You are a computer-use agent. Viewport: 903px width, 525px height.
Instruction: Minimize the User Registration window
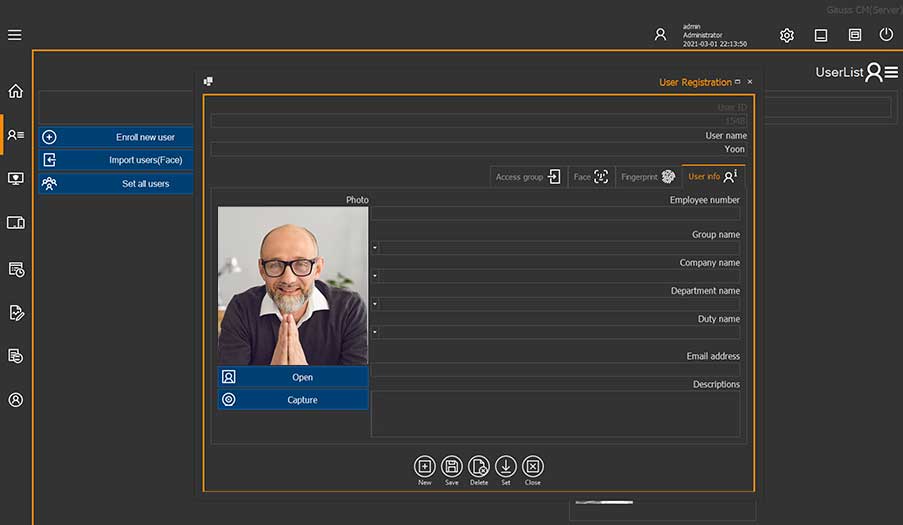click(x=738, y=82)
